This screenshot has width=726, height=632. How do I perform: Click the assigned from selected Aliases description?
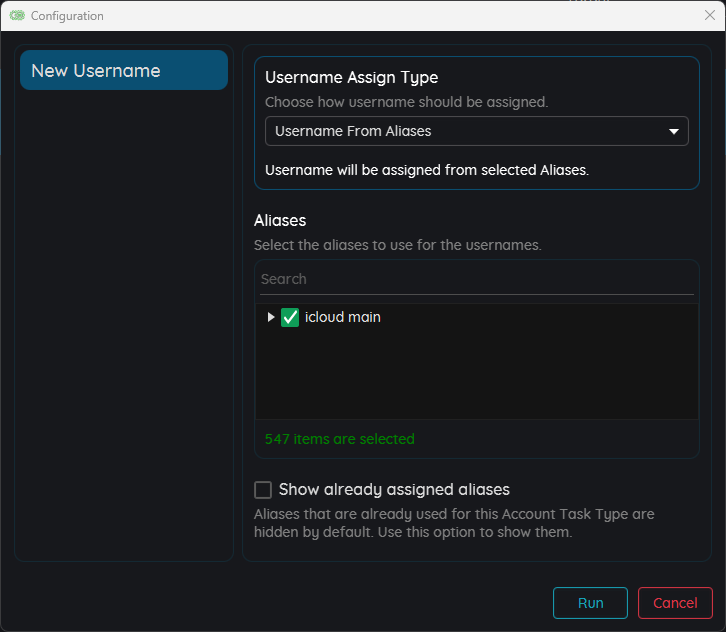[x=427, y=170]
